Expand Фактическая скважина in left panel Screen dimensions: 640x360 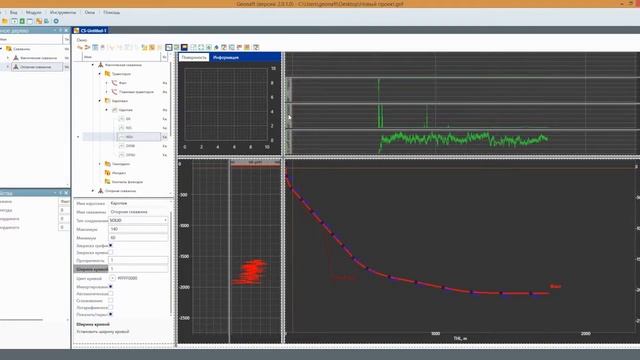(x=8, y=58)
